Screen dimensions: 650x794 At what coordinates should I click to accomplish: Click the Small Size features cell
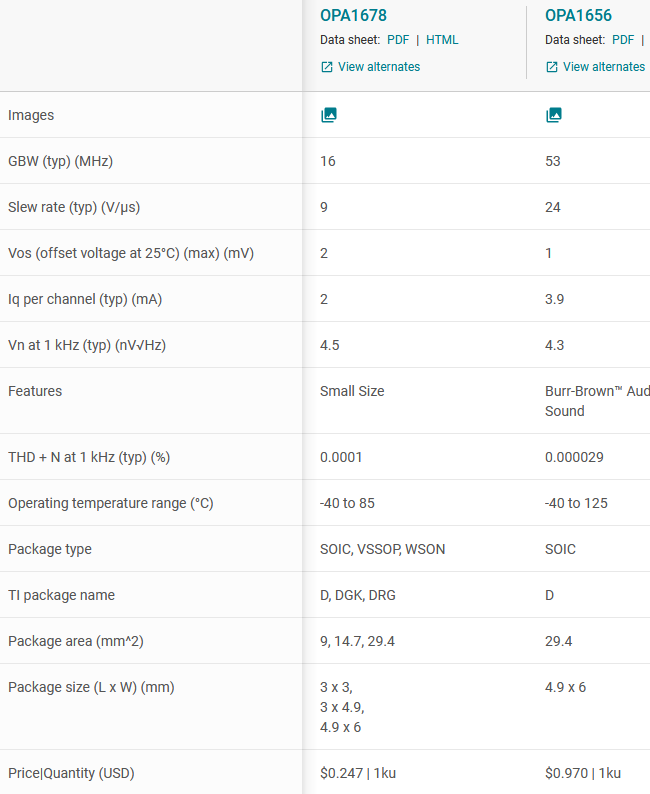click(x=352, y=391)
